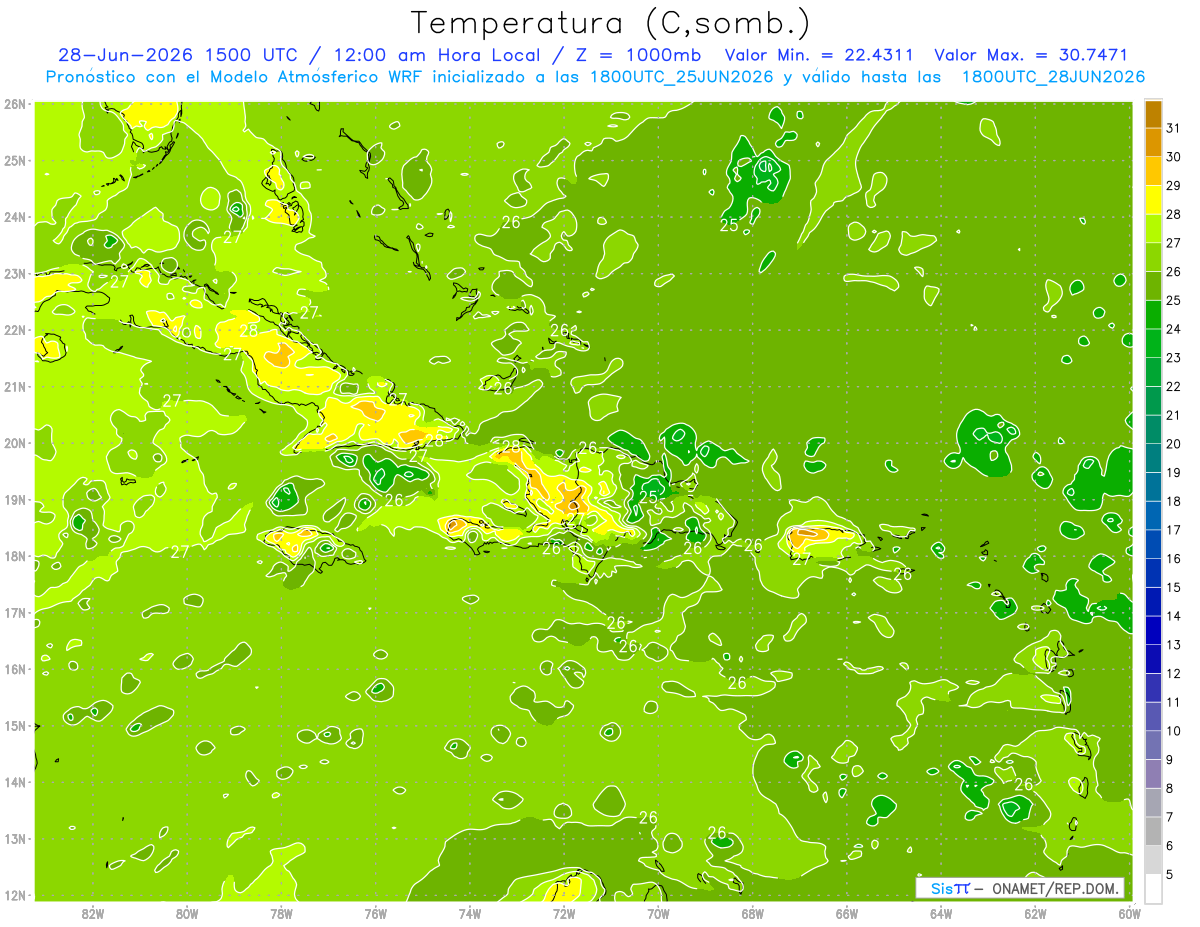Click legend value 12 on the color bar
Viewport: 1200px width, 927px height.
1174,673
